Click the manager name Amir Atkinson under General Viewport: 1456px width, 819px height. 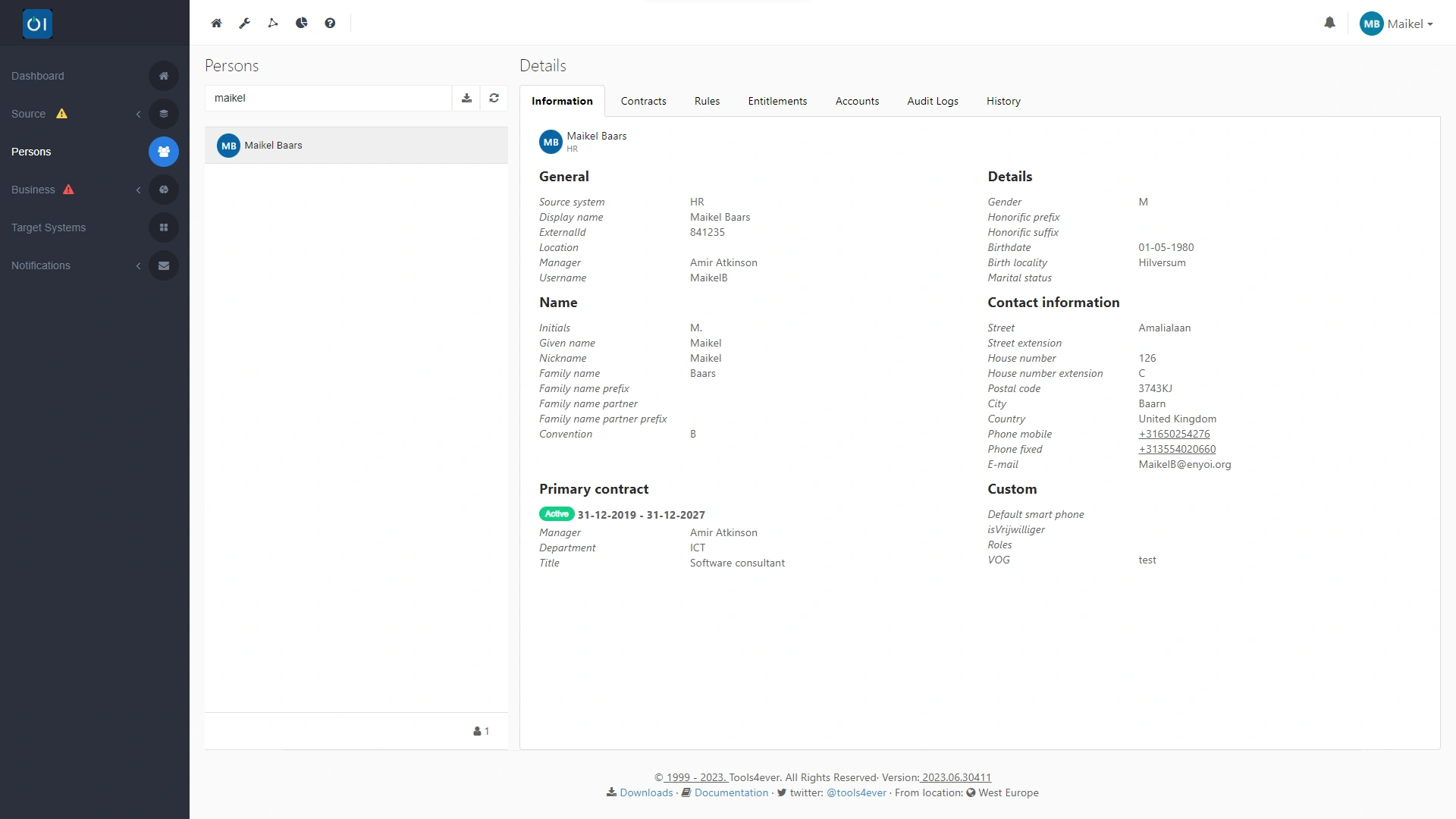pyautogui.click(x=723, y=262)
